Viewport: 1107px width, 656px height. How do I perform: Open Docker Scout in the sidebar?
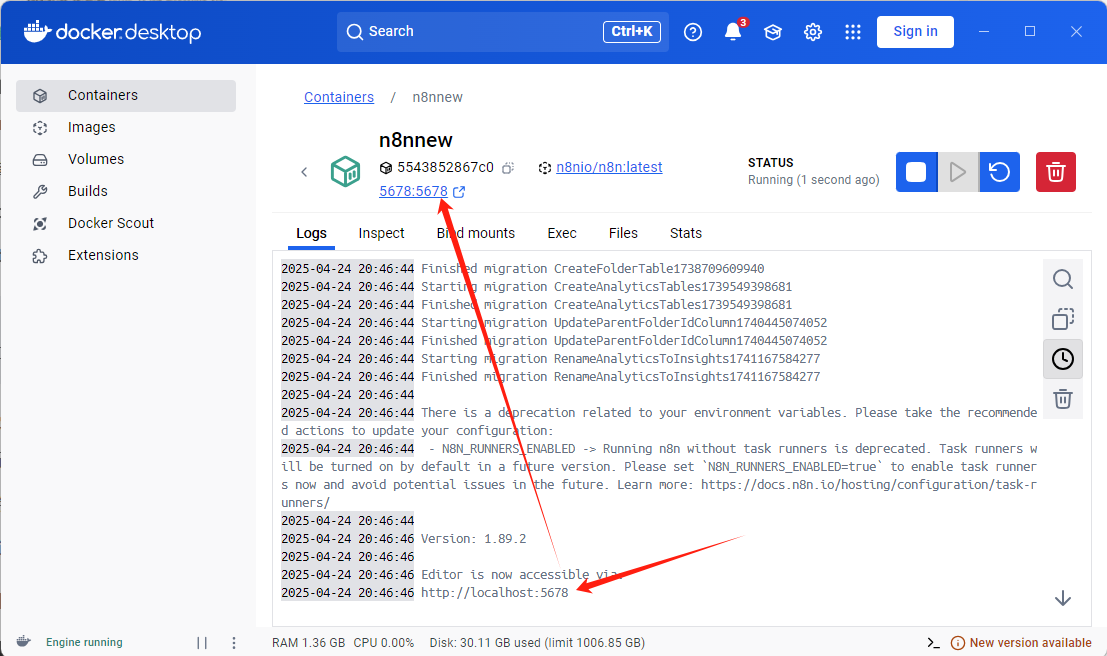coord(126,223)
